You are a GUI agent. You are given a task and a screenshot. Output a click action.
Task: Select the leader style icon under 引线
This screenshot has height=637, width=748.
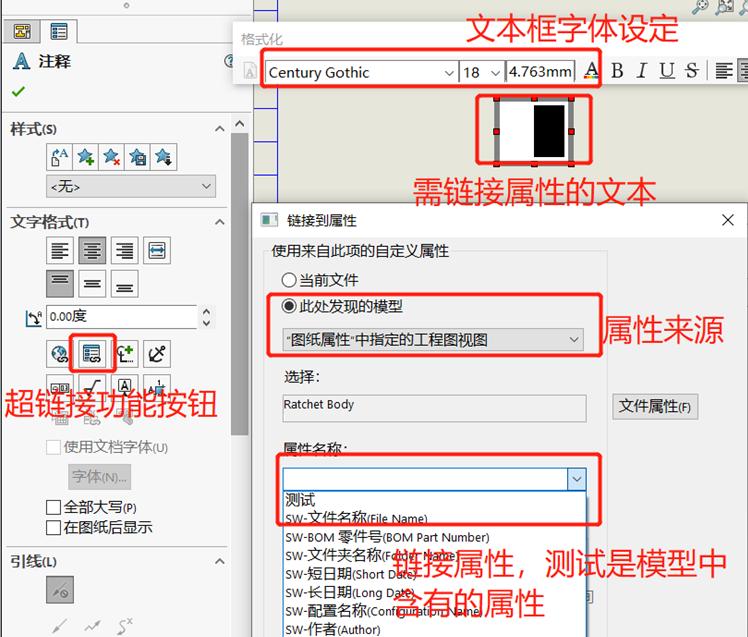tap(60, 590)
